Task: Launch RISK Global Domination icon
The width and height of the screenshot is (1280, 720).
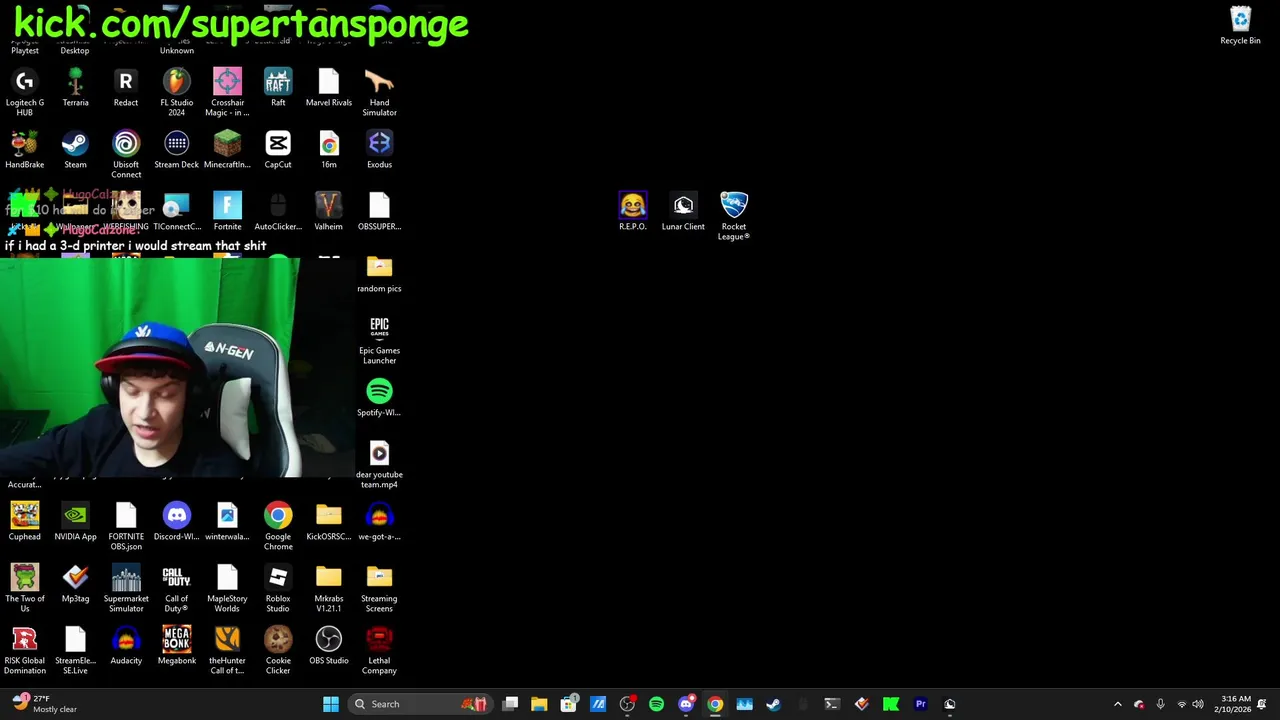Action: [x=25, y=651]
